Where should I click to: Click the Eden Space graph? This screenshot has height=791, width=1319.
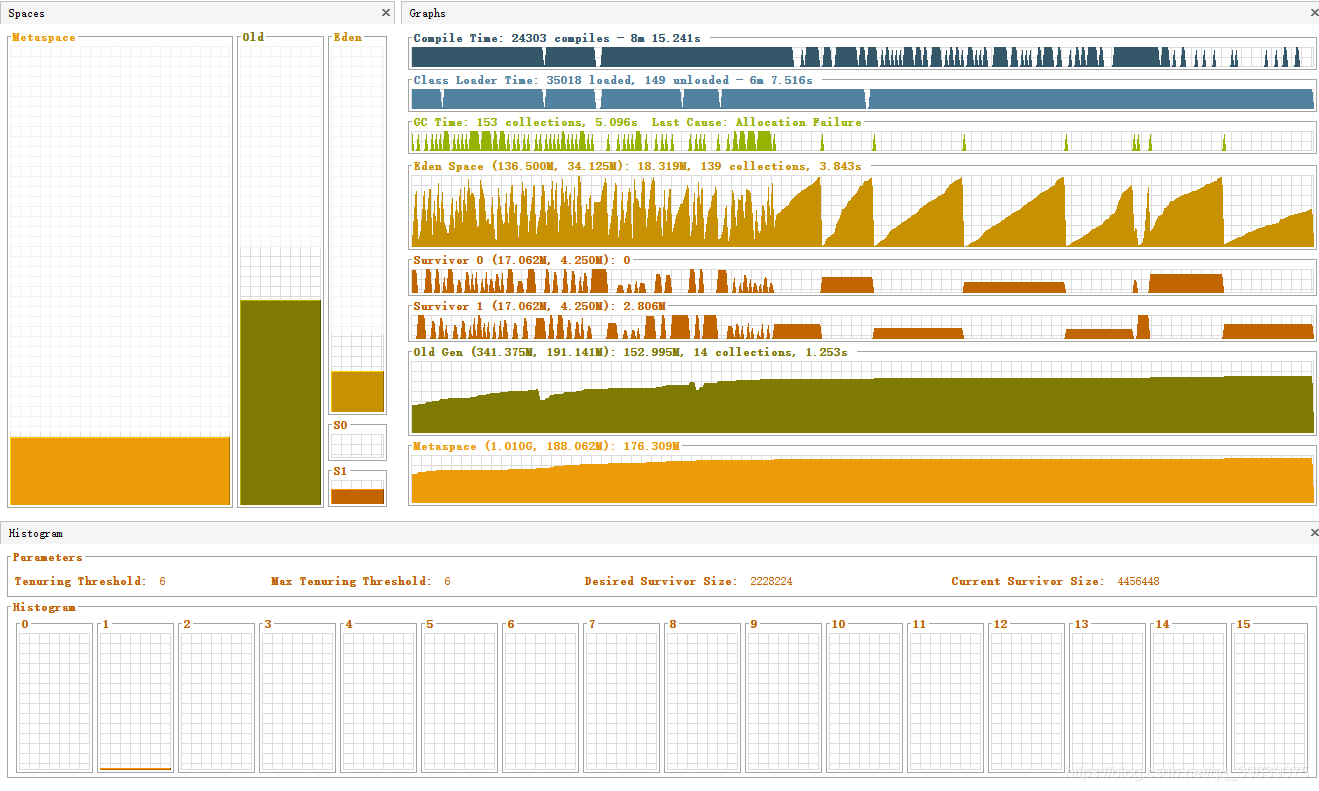[x=862, y=211]
